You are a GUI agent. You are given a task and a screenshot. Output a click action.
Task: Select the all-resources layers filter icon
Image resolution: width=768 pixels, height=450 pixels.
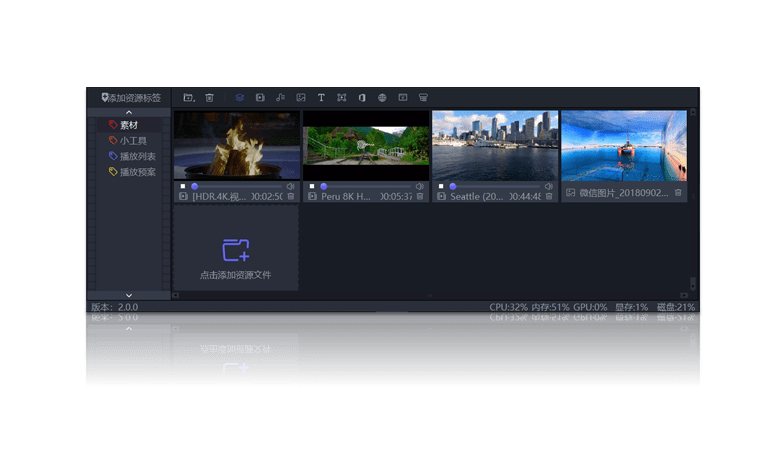(x=240, y=98)
